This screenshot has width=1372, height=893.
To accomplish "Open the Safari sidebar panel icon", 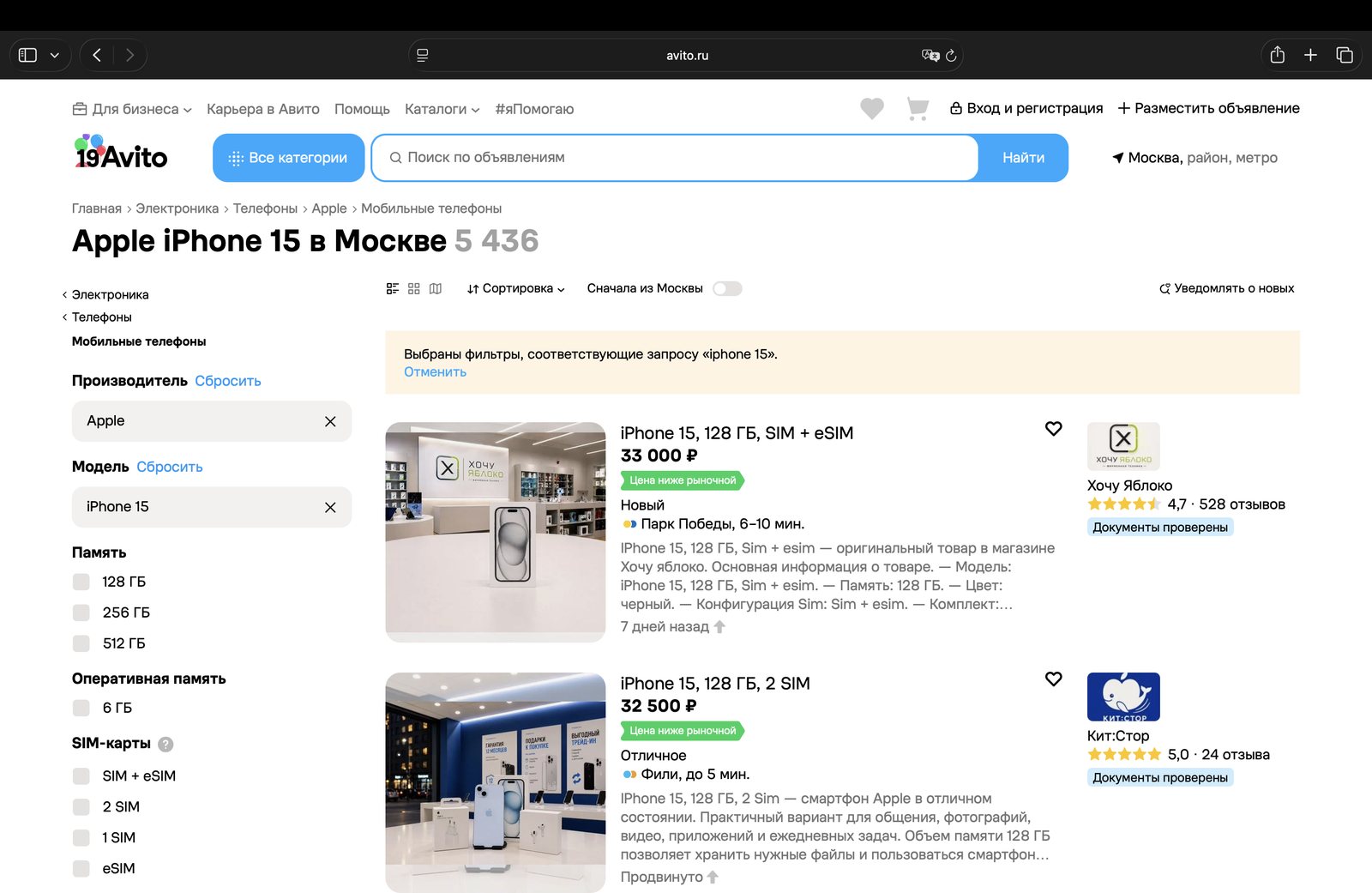I will (x=27, y=55).
